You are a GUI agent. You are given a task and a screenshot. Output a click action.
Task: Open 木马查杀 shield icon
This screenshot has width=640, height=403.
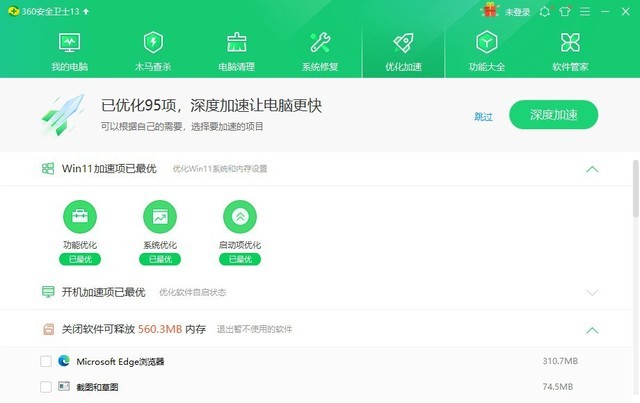click(x=153, y=42)
